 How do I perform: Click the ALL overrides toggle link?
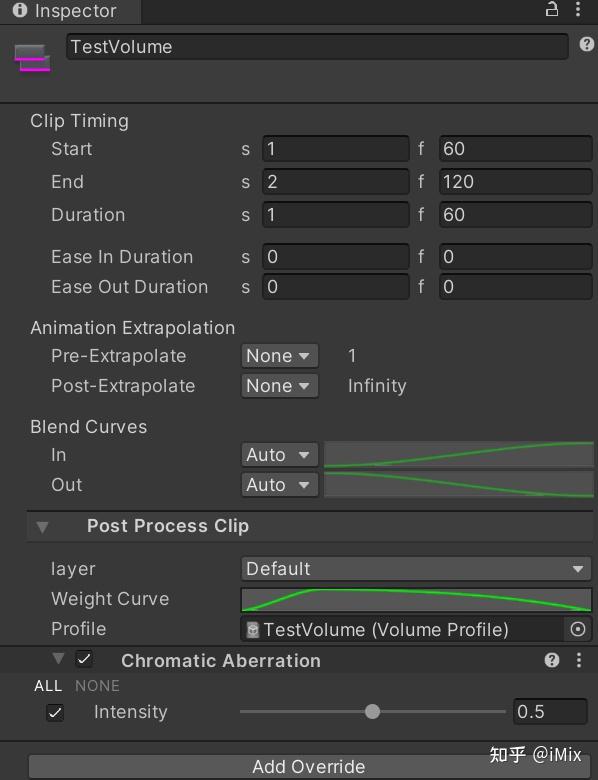(48, 686)
